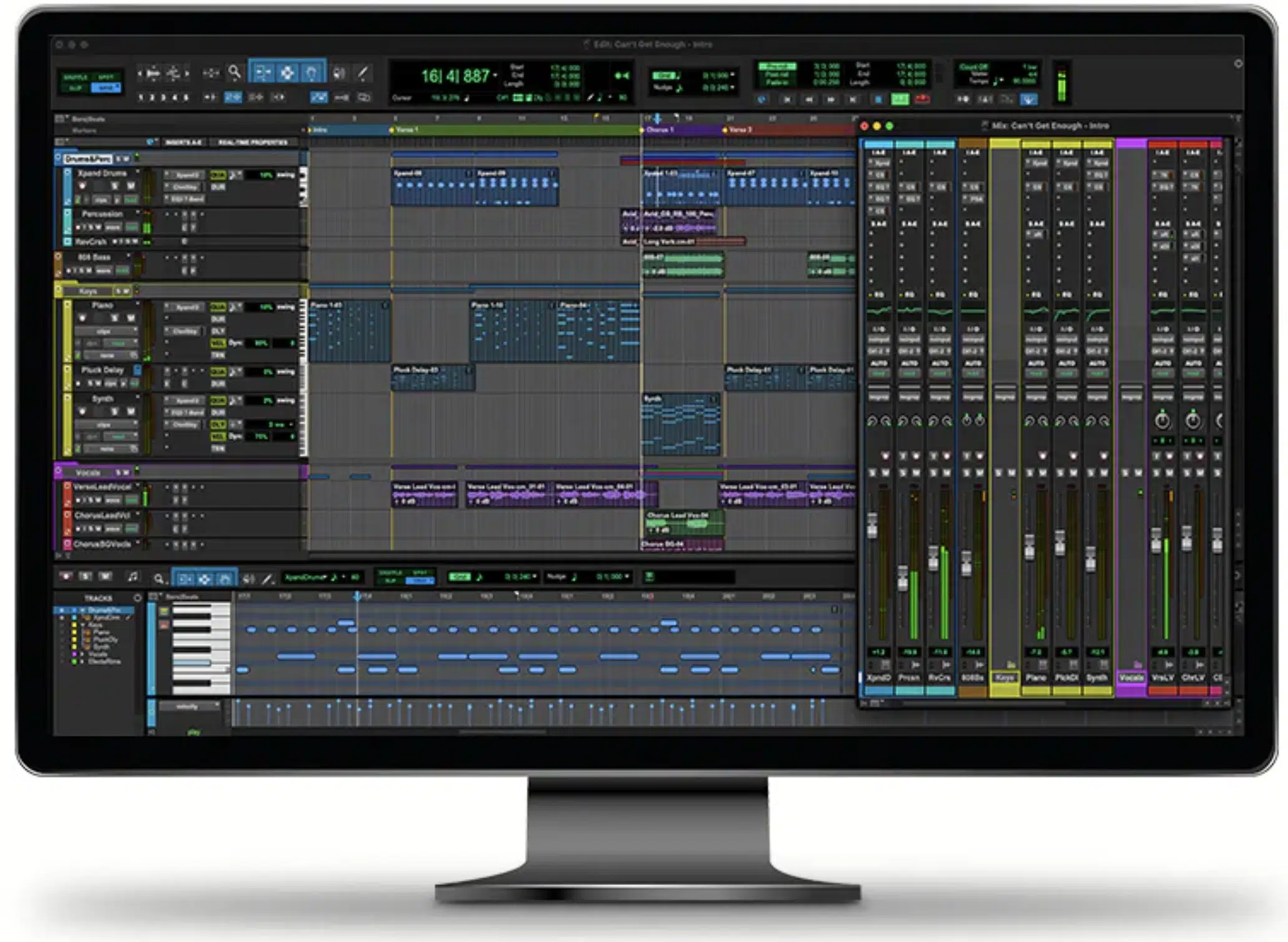Enable Spot edit mode
This screenshot has width=1288, height=942.
[107, 77]
